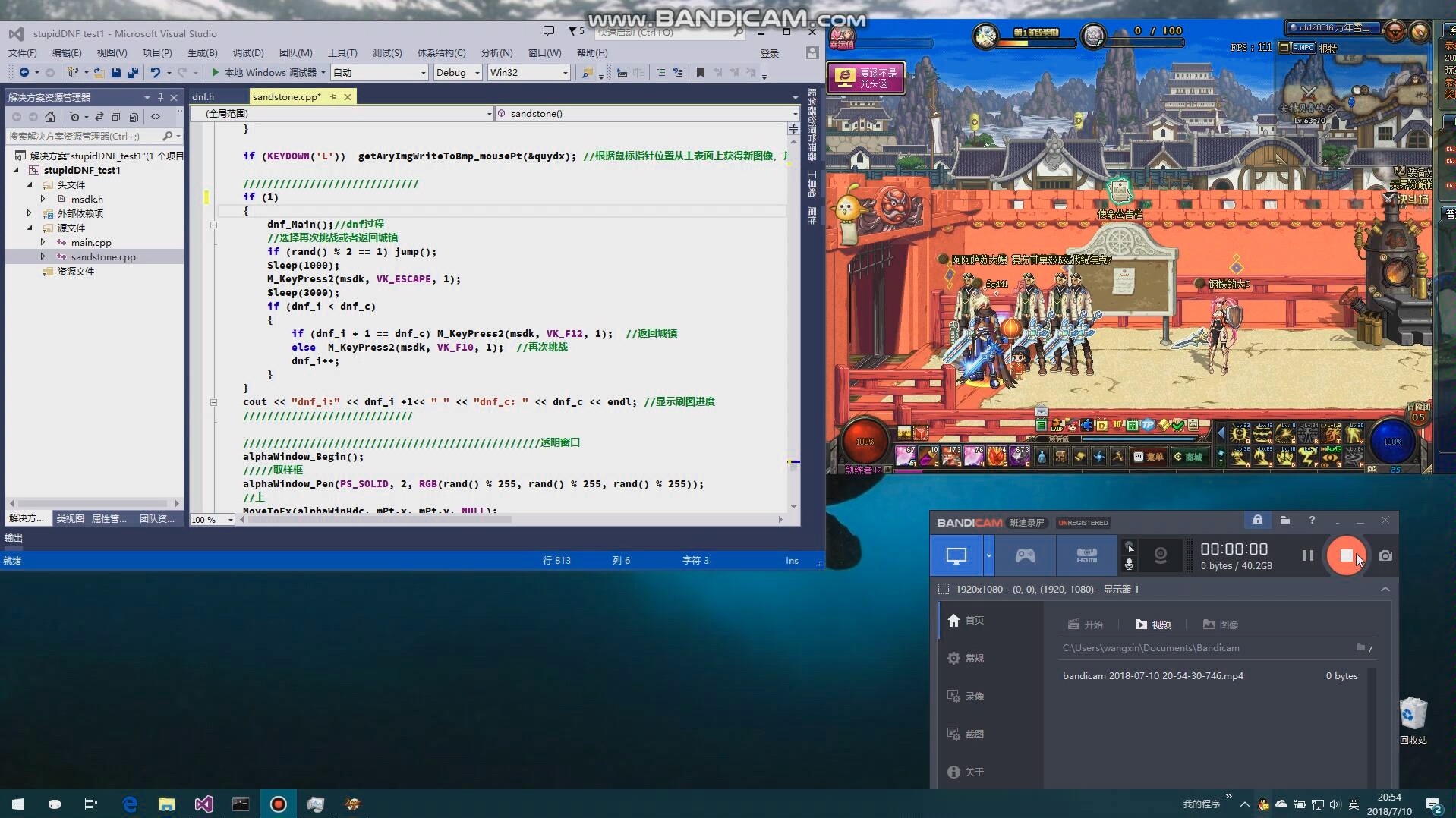Open the 调试(D) menu
The image size is (1456, 818).
pos(248,52)
